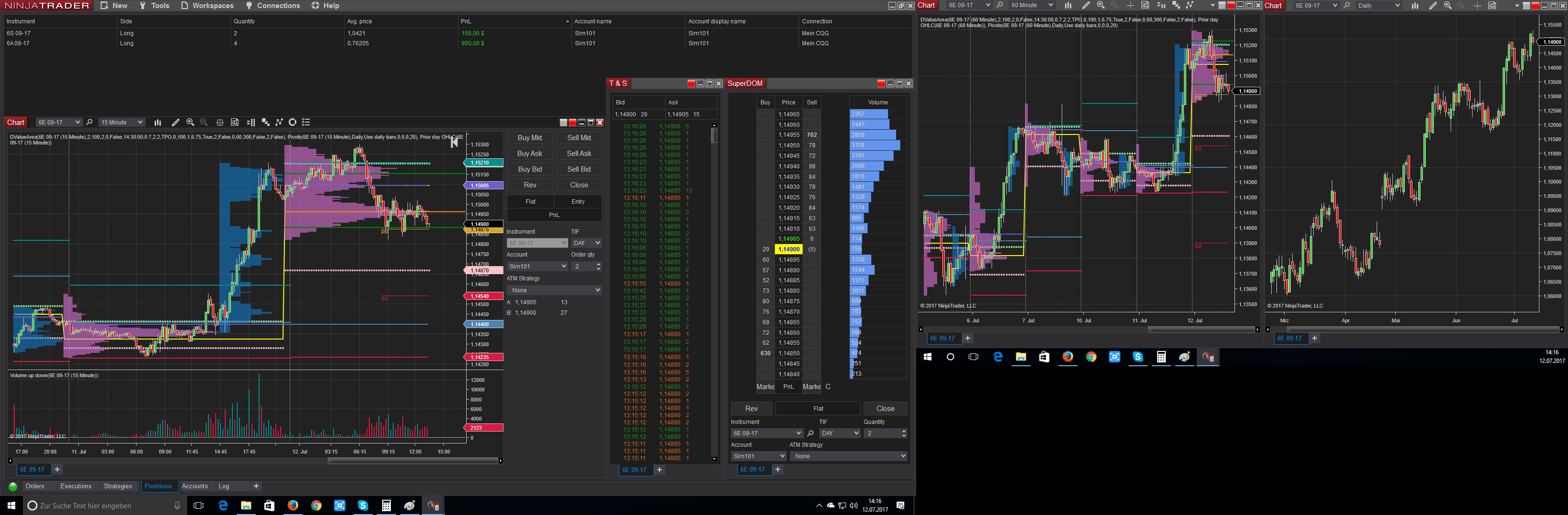Open the 15 Minute interval dropdown
Viewport: 1568px width, 515px height.
pyautogui.click(x=122, y=122)
